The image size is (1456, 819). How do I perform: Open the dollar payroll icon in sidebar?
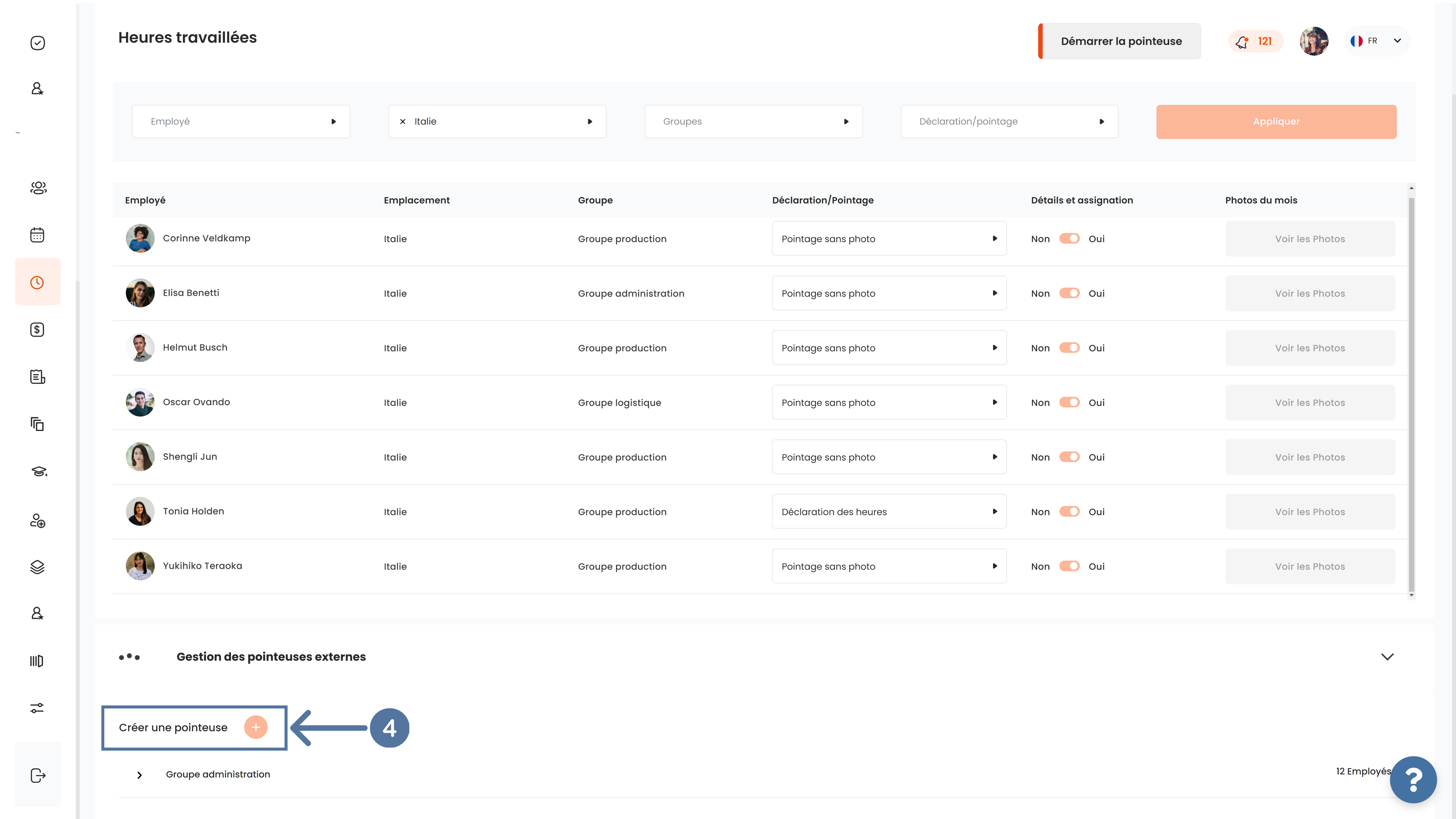37,330
